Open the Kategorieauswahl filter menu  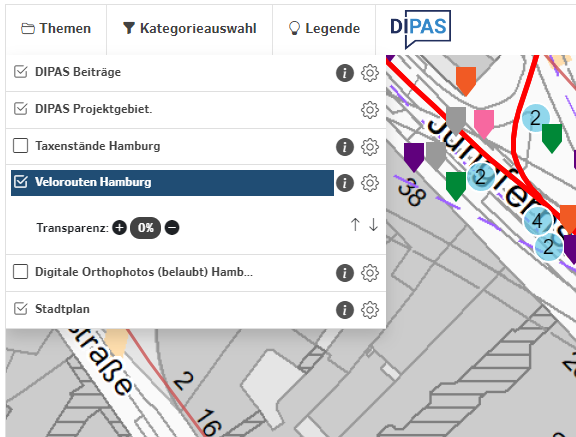[x=190, y=28]
